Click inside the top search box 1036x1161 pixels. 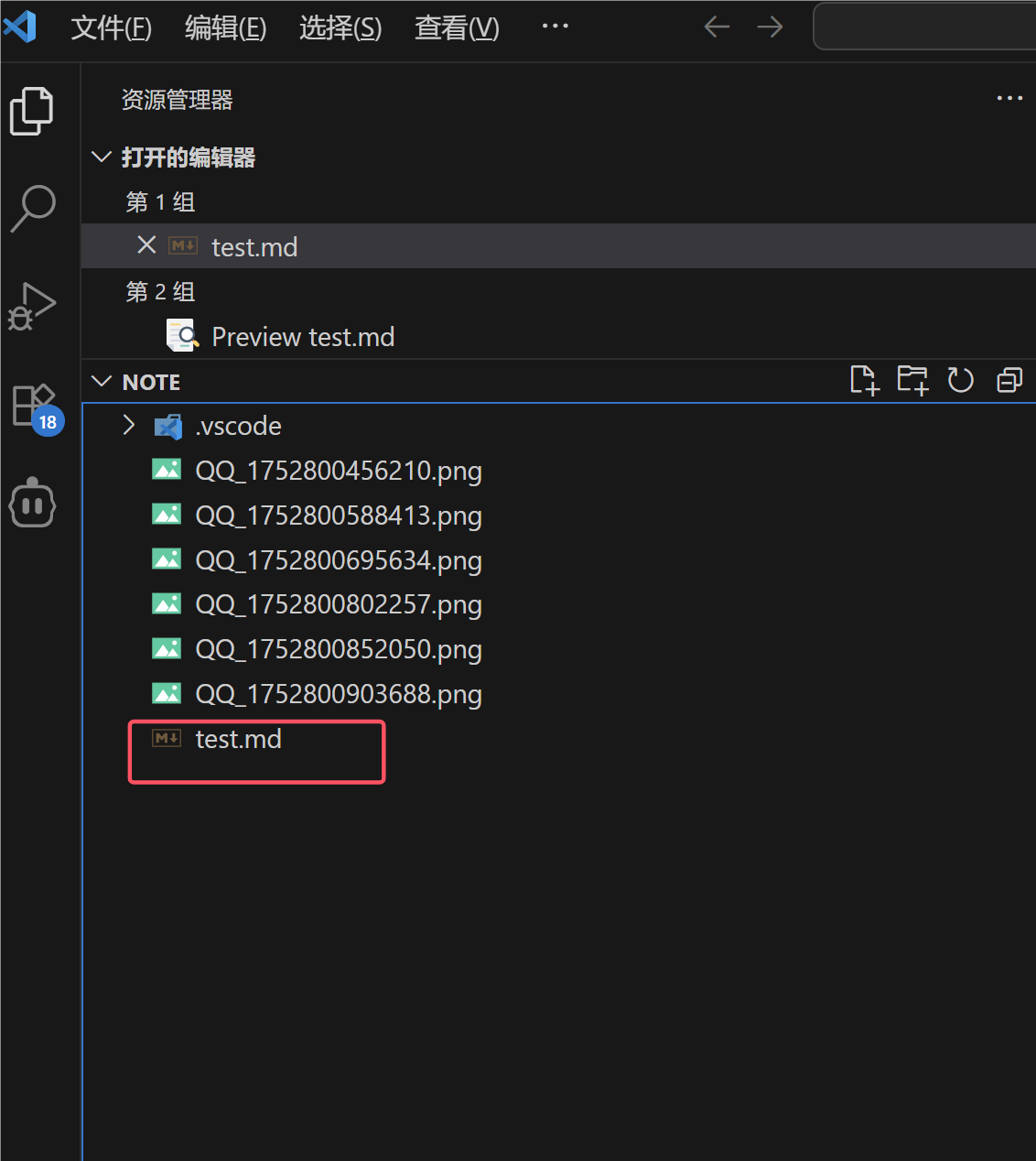point(924,27)
